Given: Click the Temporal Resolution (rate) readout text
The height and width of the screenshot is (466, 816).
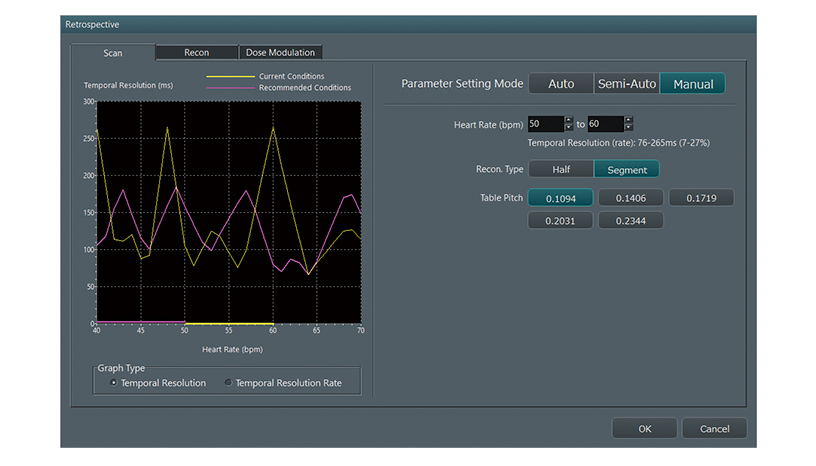Looking at the screenshot, I should tap(618, 143).
